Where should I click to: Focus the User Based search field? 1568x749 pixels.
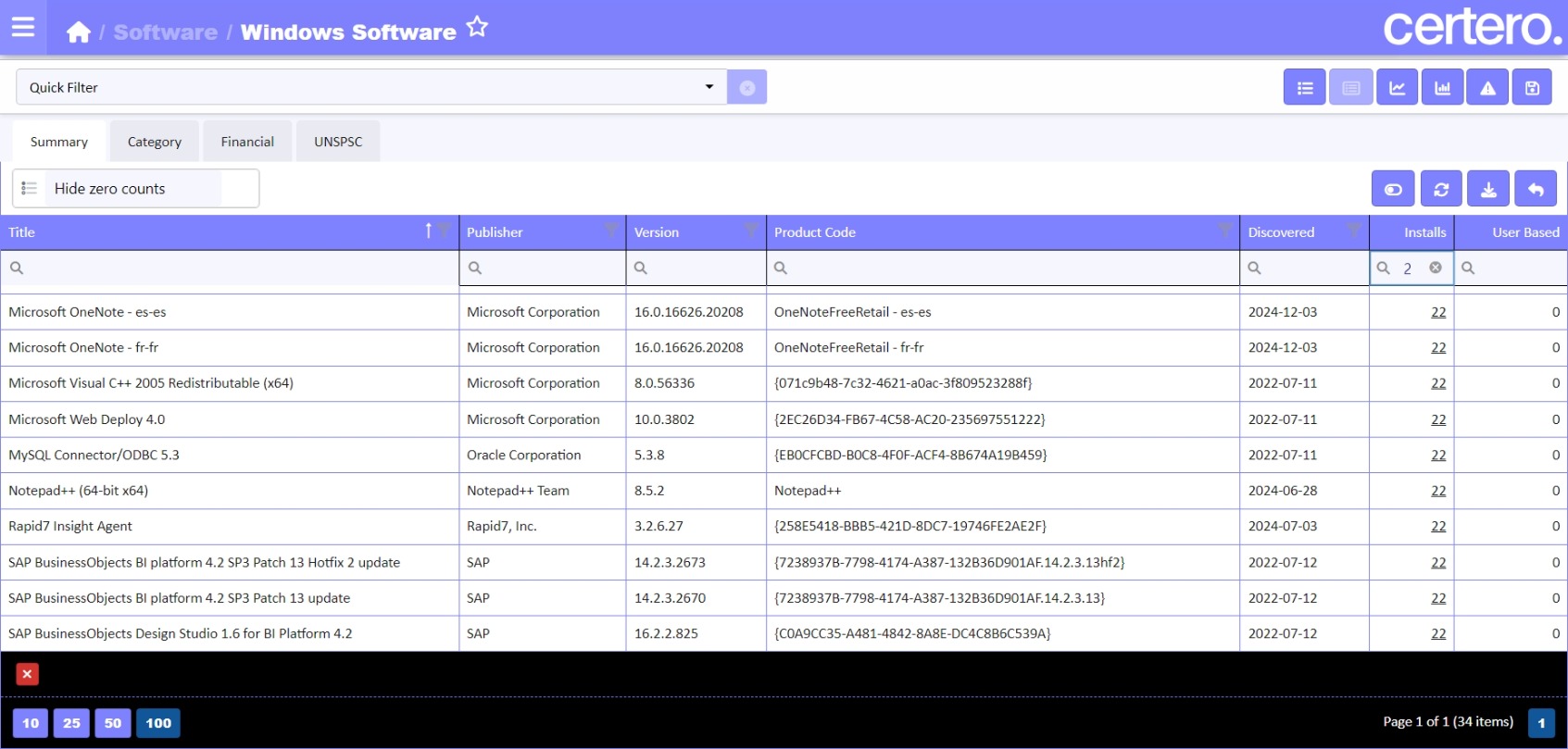(1512, 268)
